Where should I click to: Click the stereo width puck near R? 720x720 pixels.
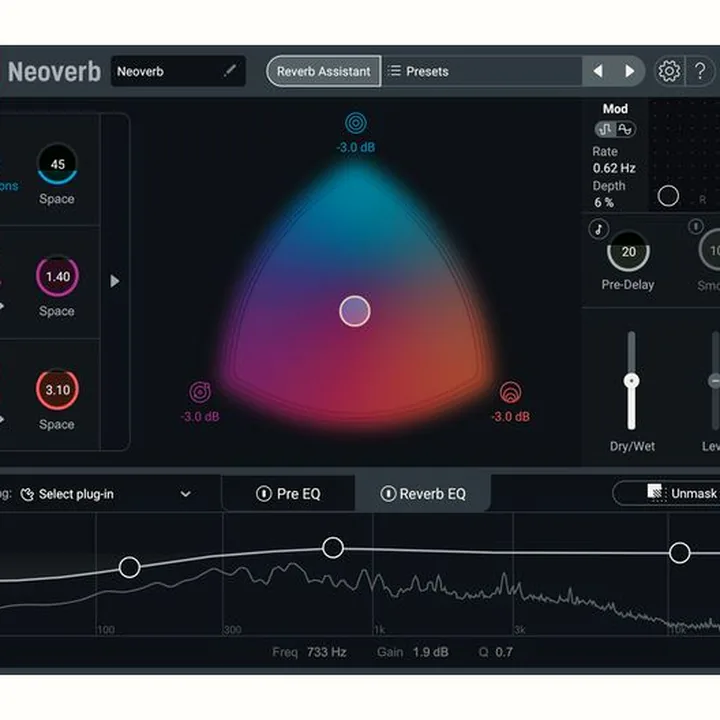(668, 196)
